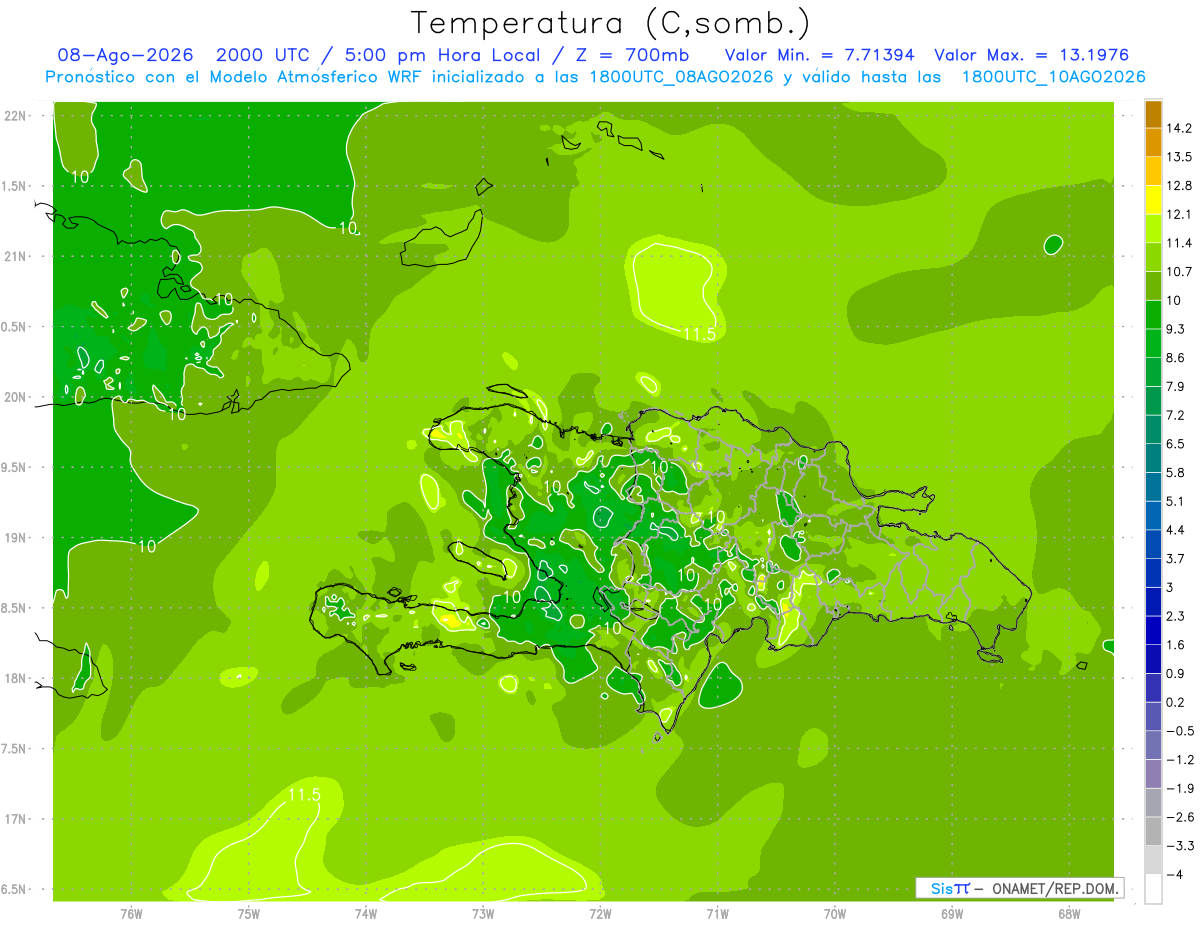Screen dimensions: 1200x927
Task: Pick the swatch between 13.5 and 14.2
Action: 1153,142
